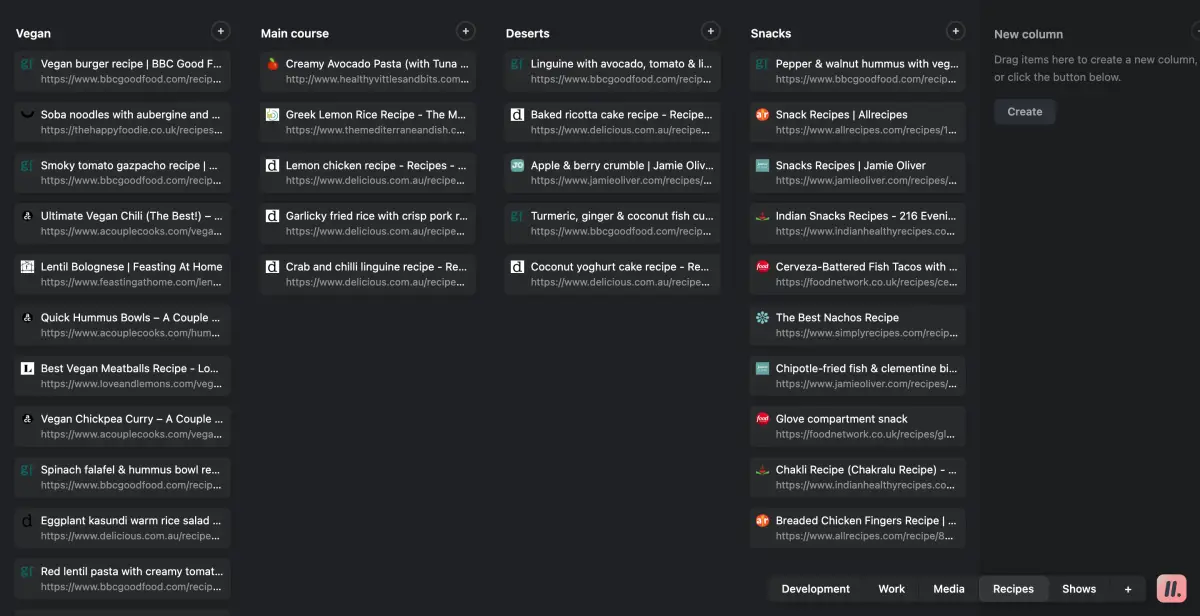Open the Work tab

[891, 589]
